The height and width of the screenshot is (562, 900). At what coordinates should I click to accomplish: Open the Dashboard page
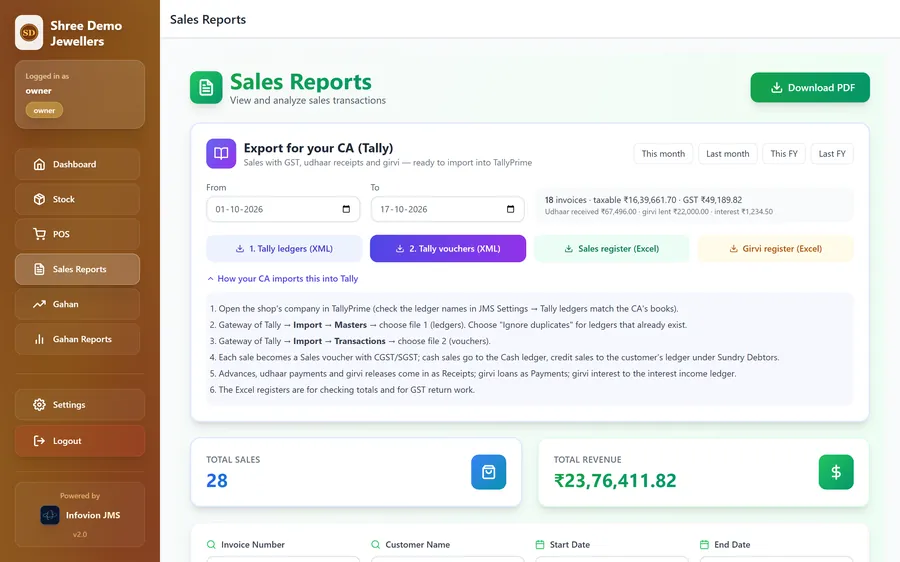click(x=77, y=164)
